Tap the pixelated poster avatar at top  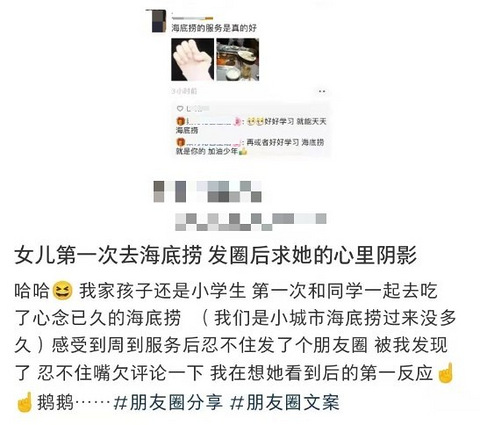click(158, 21)
